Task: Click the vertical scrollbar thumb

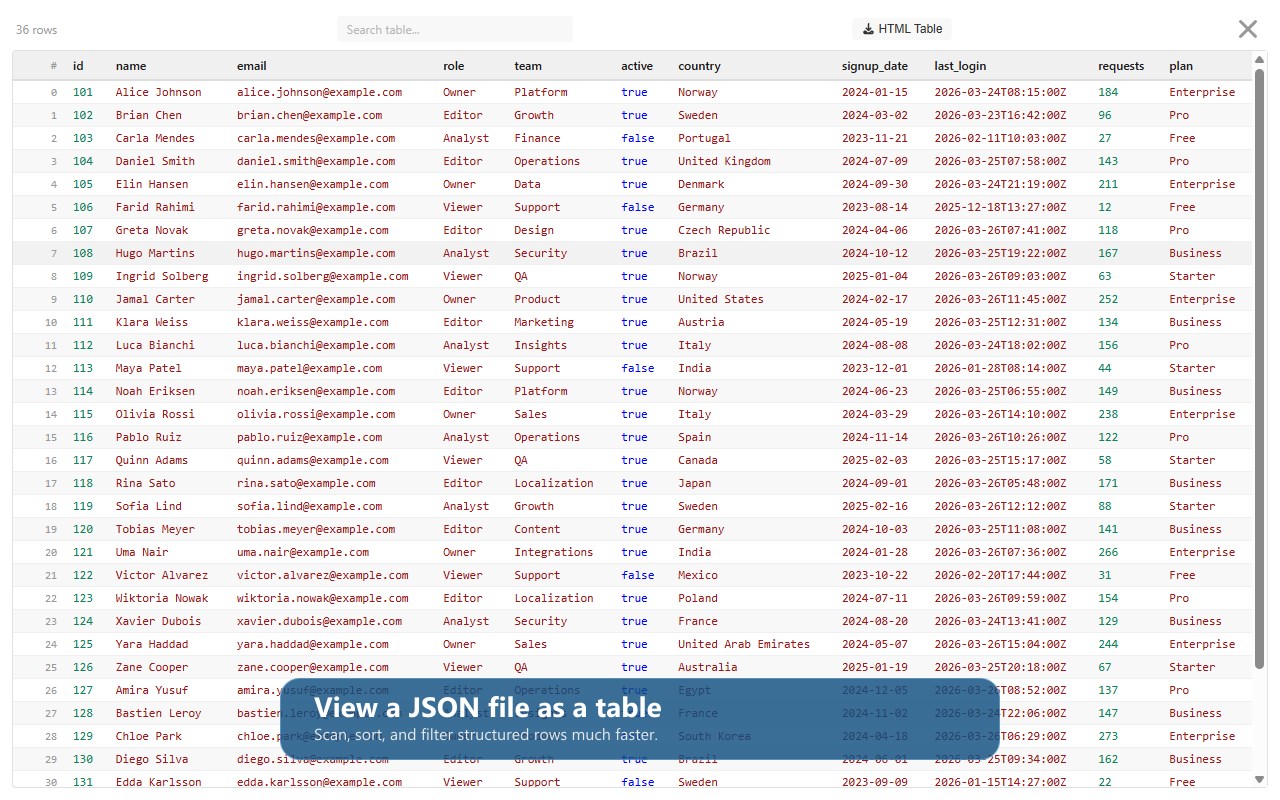Action: [1260, 368]
